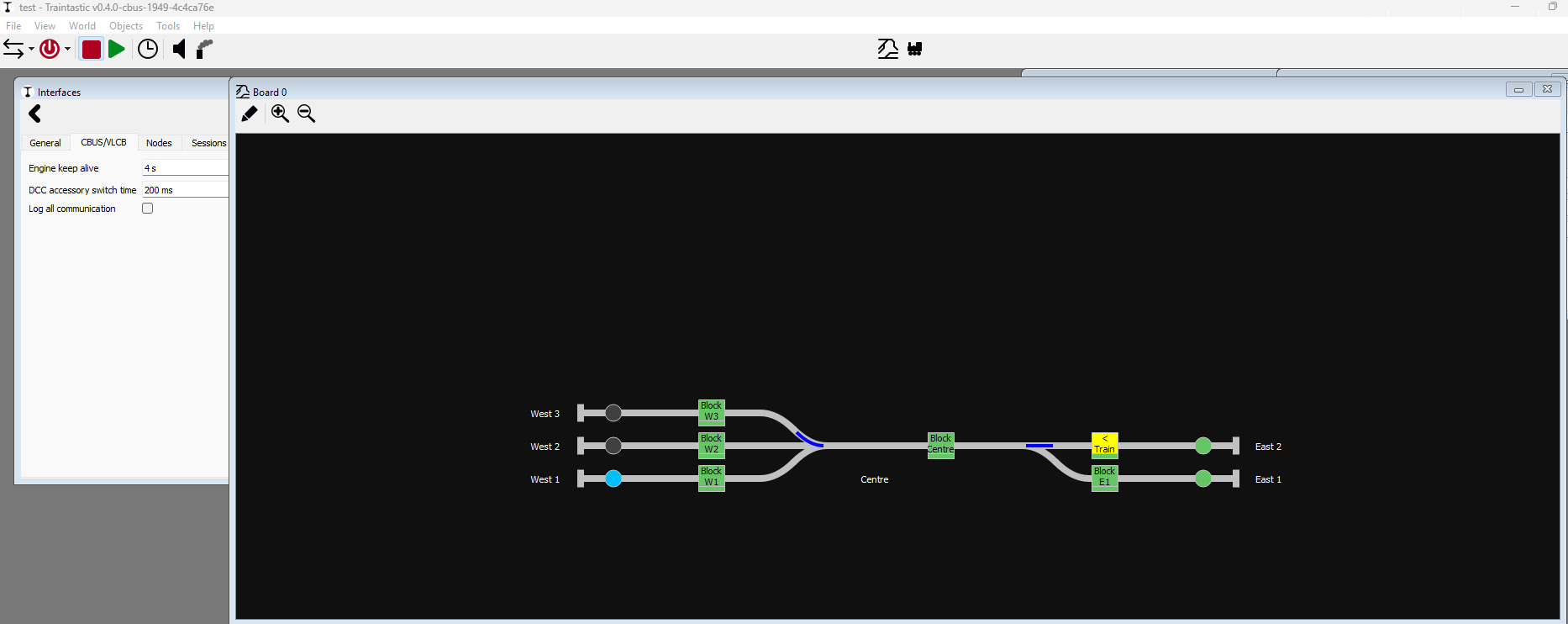Screen dimensions: 1568x624
Task: Open the World menu
Action: [x=82, y=26]
